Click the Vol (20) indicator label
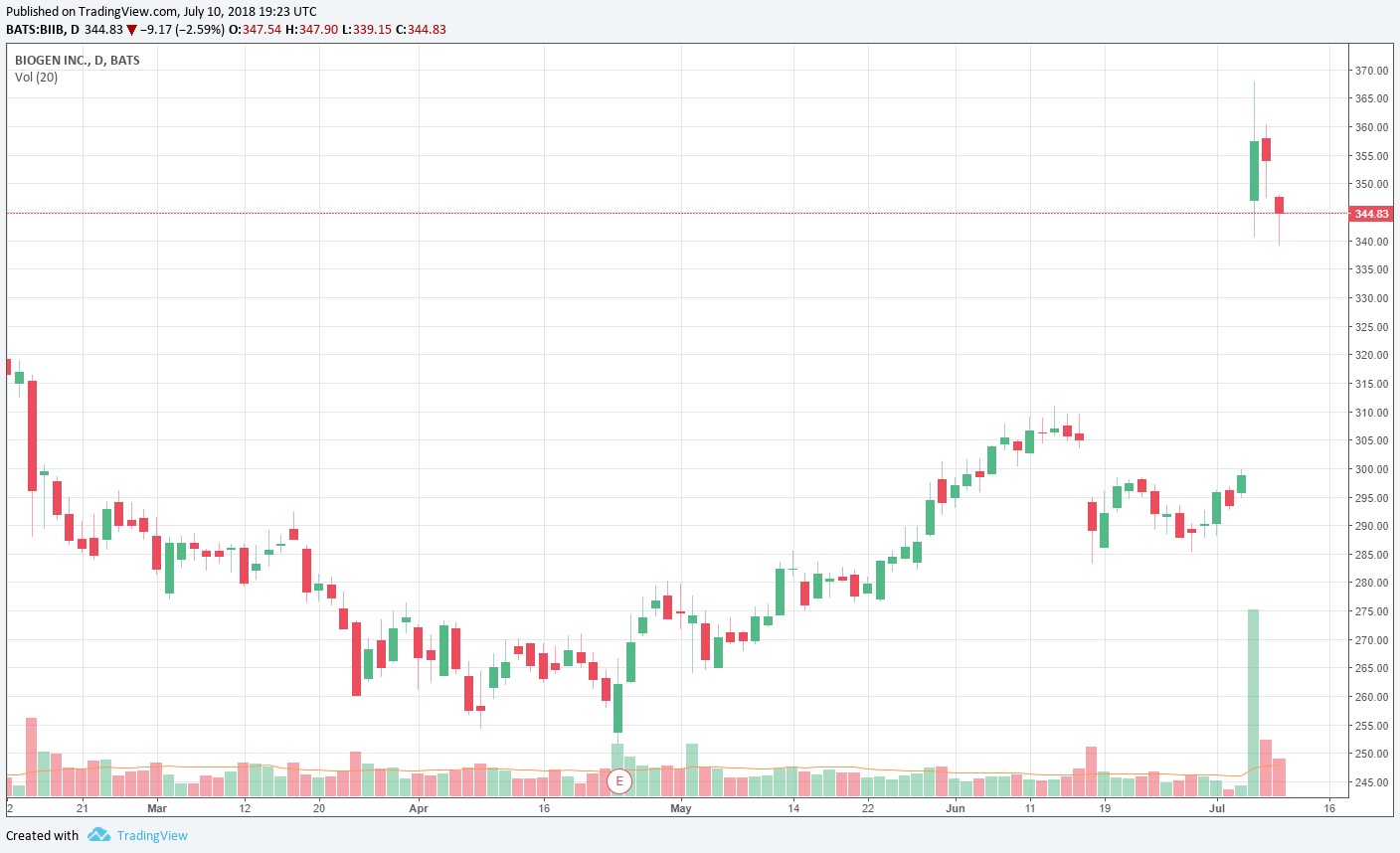The width and height of the screenshot is (1400, 853). click(x=37, y=78)
